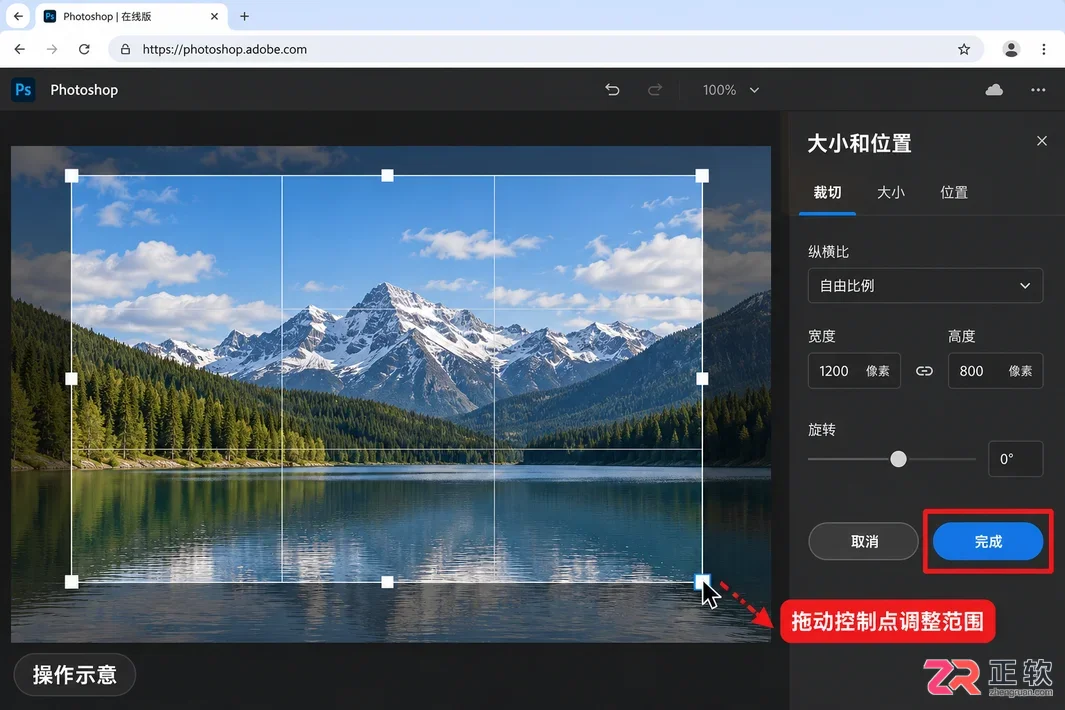Click the tab search arrow button
The height and width of the screenshot is (710, 1065).
[x=18, y=16]
